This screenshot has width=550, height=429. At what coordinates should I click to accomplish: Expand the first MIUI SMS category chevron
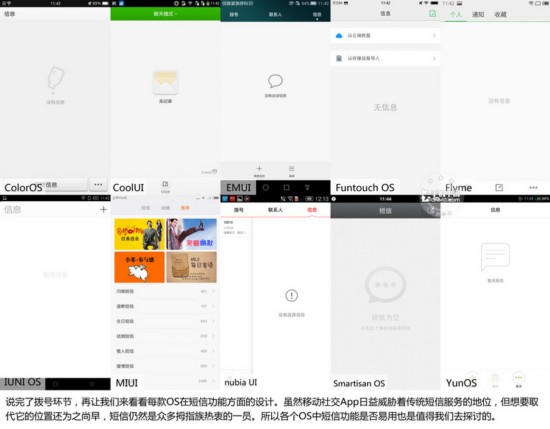(213, 291)
